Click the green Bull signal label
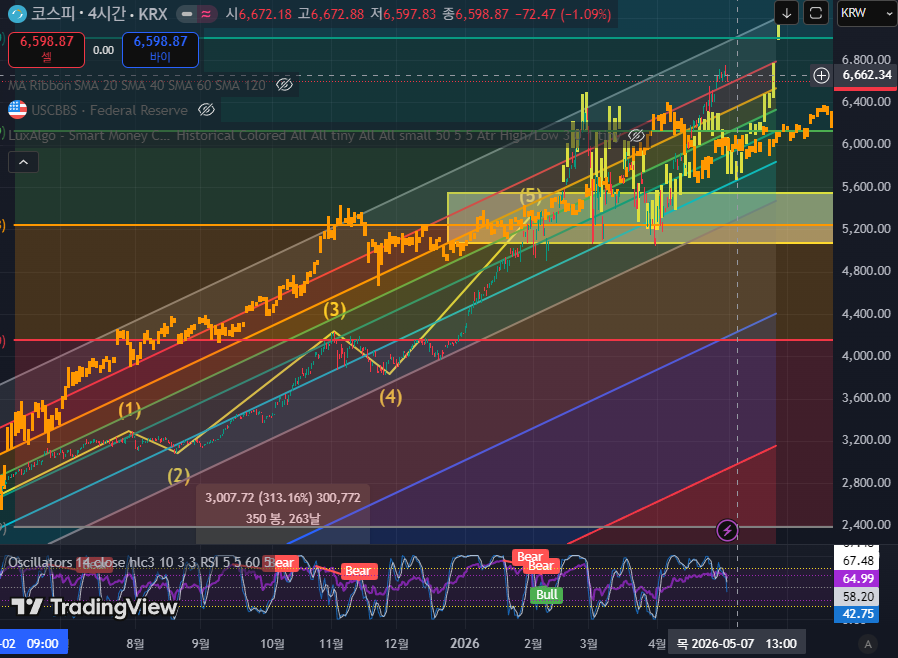Image resolution: width=898 pixels, height=658 pixels. point(546,595)
